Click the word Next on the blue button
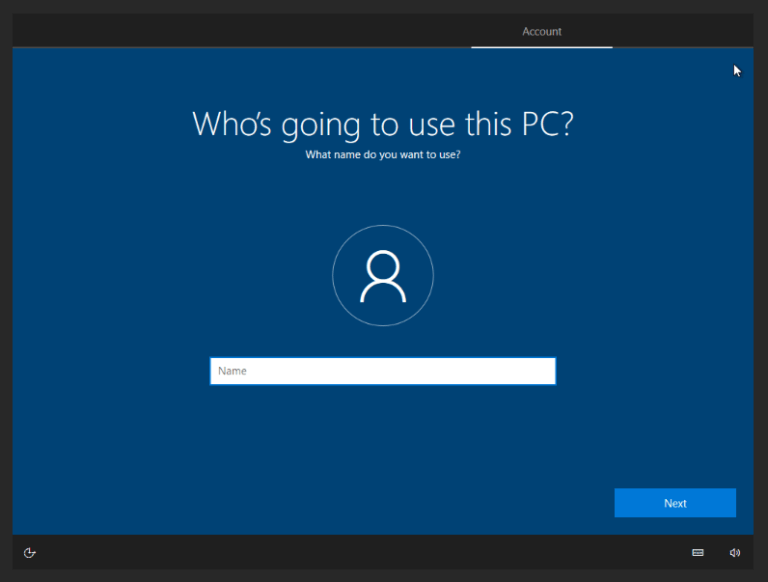Viewport: 768px width, 582px height. click(x=675, y=503)
